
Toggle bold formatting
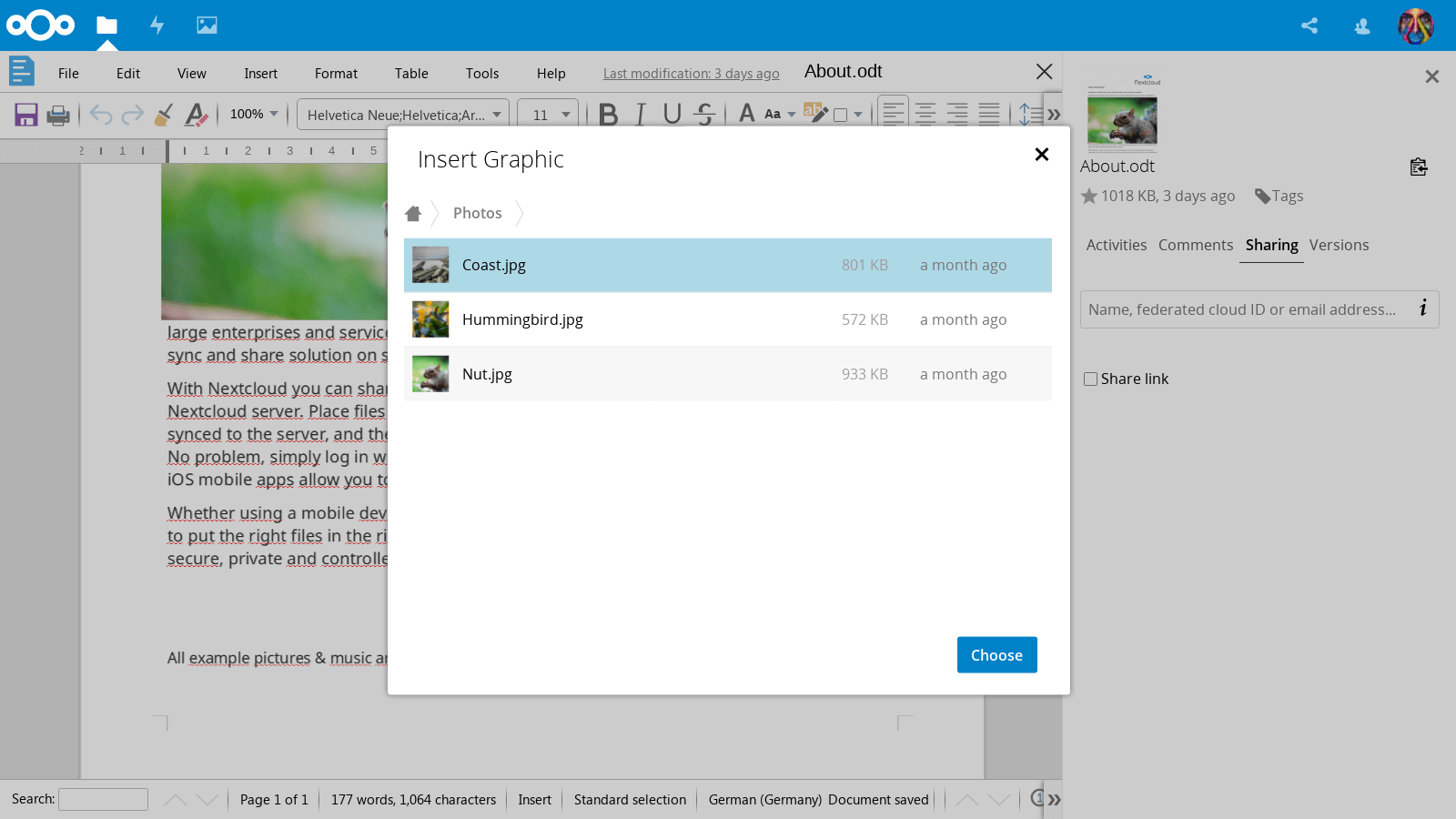point(609,115)
